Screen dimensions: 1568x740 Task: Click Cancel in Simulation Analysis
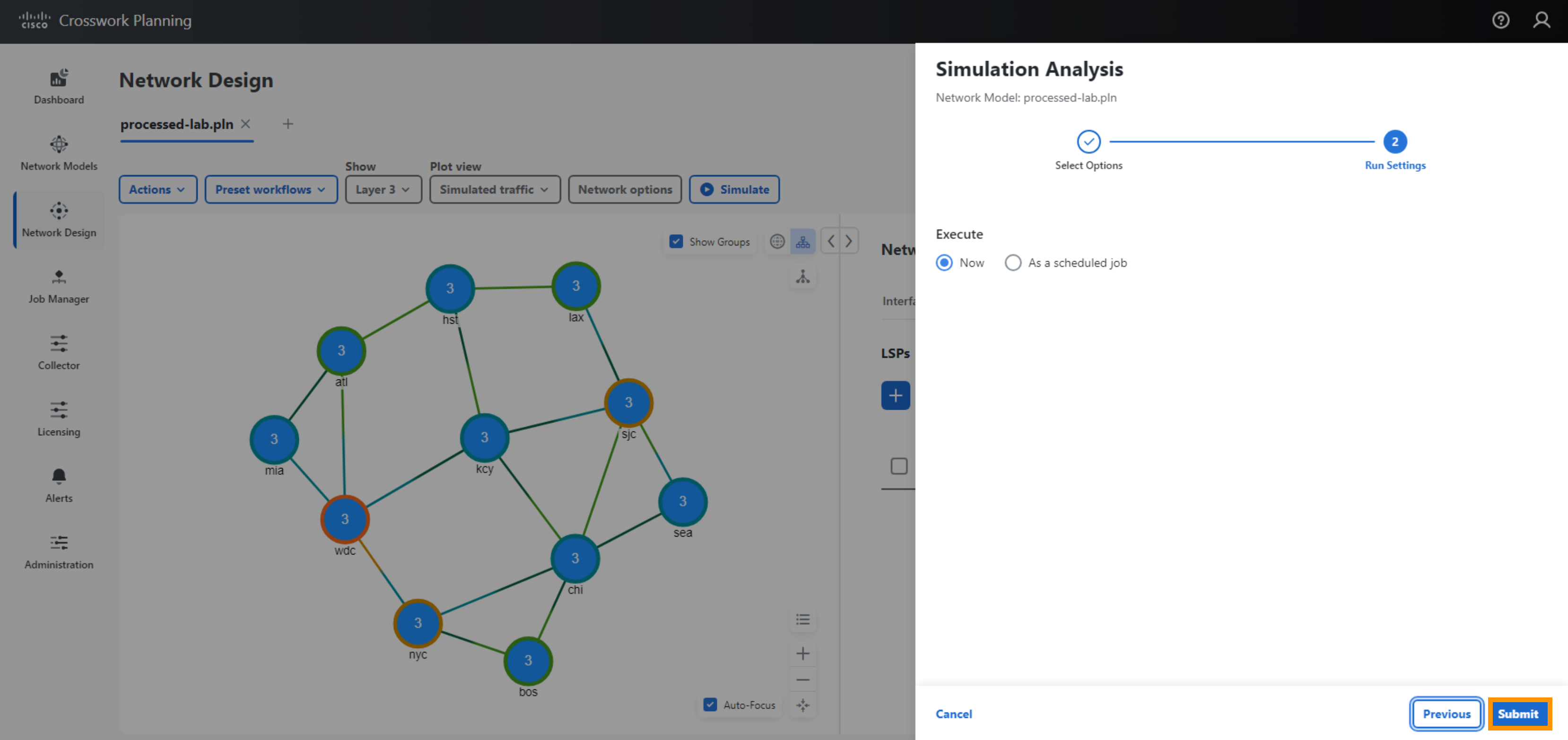click(x=953, y=714)
